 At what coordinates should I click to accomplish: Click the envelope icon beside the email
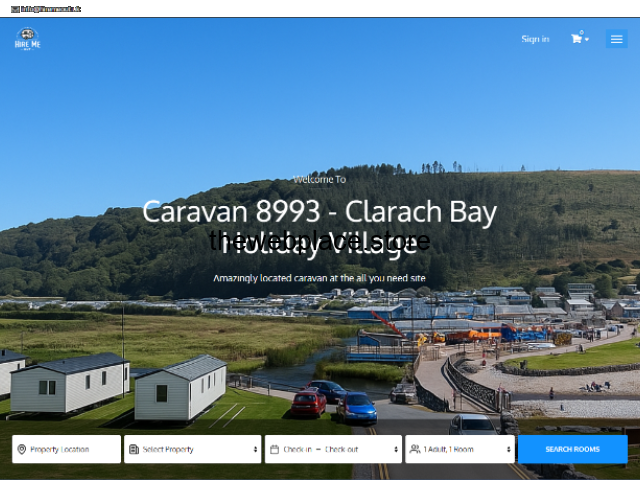tap(15, 8)
